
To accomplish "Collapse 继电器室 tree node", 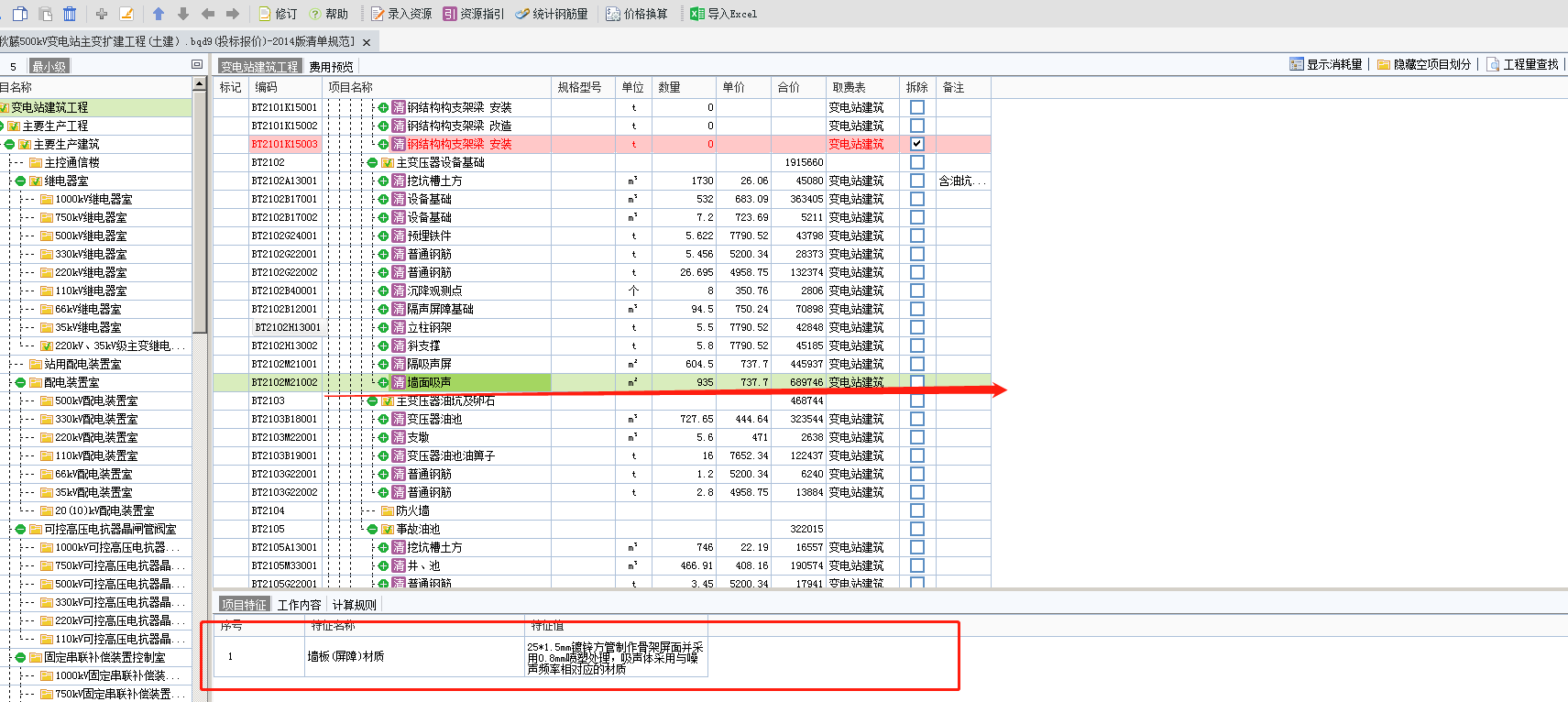I will click(x=20, y=181).
